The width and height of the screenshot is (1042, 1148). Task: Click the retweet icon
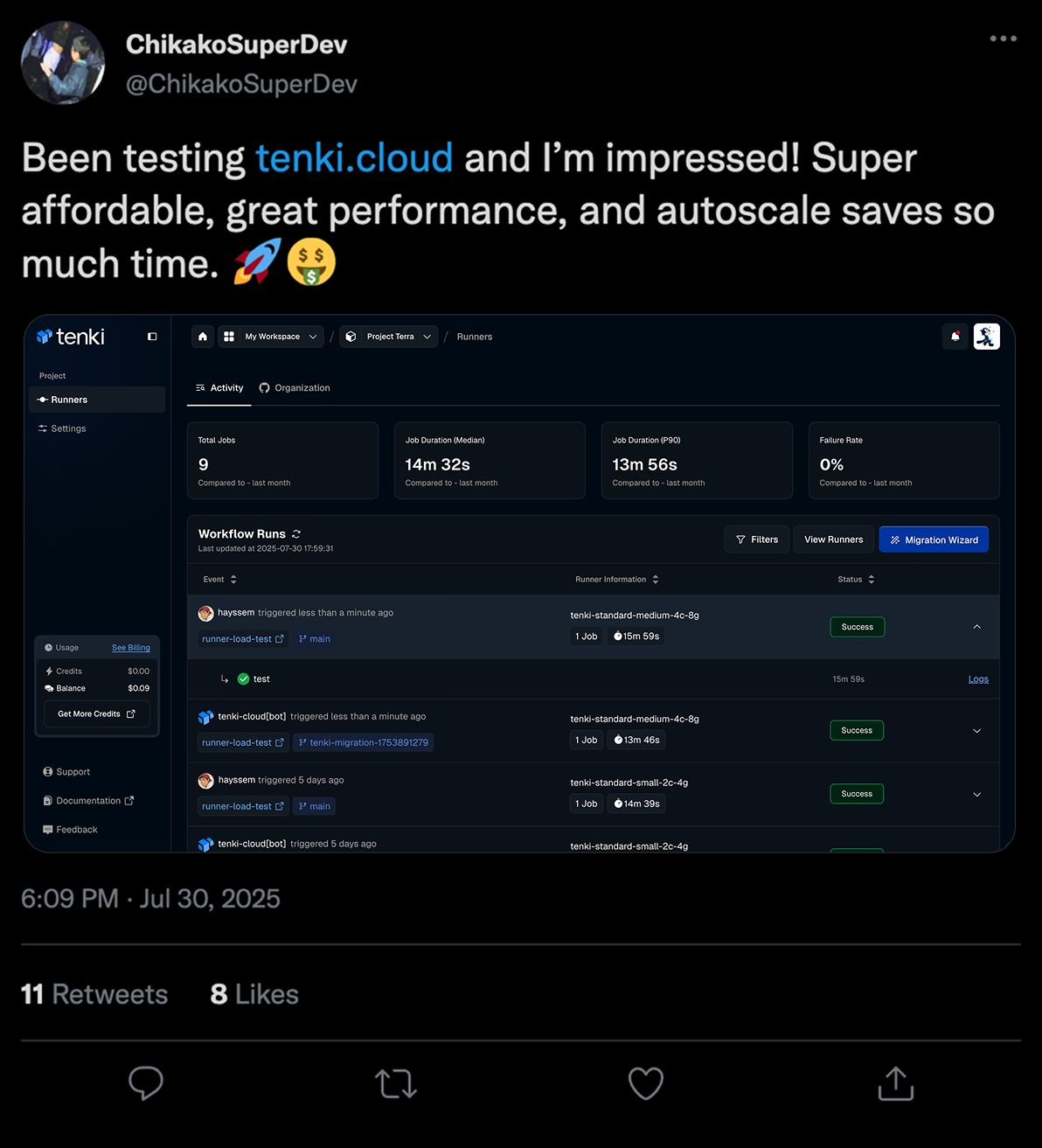tap(396, 1083)
